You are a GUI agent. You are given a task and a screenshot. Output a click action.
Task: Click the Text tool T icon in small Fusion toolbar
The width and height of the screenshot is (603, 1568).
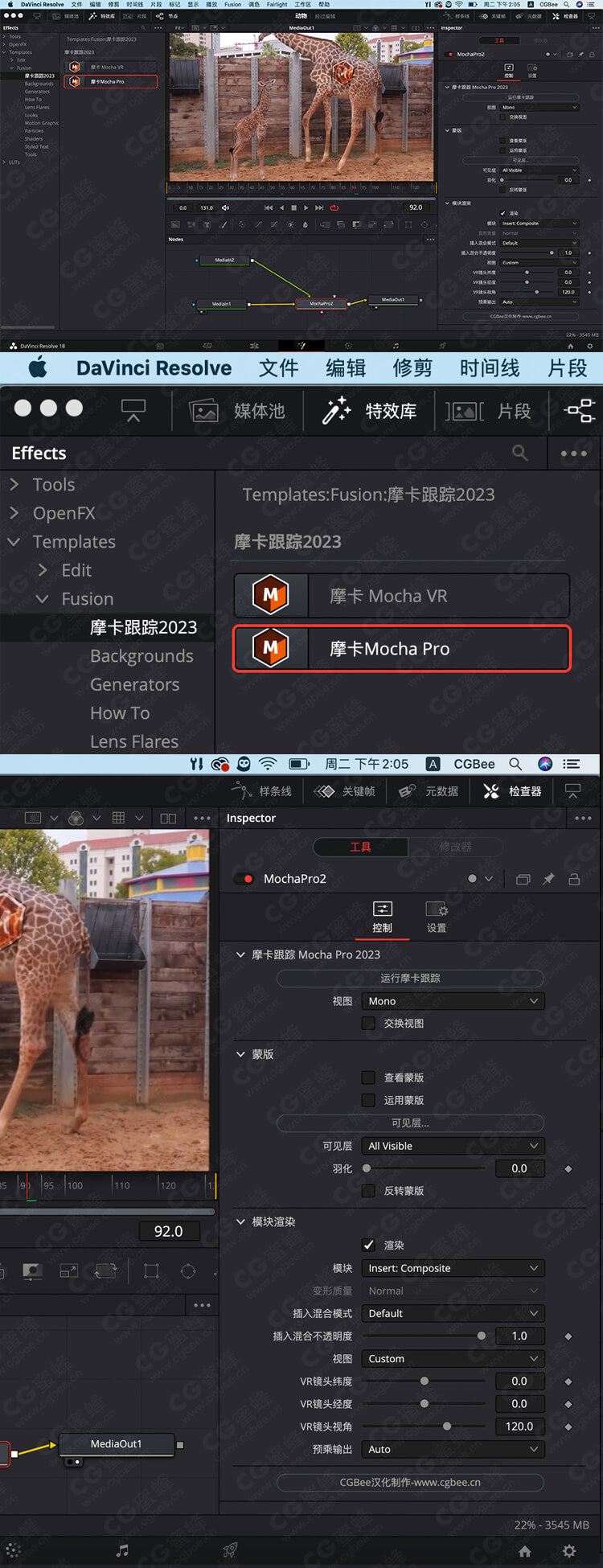pos(207,224)
